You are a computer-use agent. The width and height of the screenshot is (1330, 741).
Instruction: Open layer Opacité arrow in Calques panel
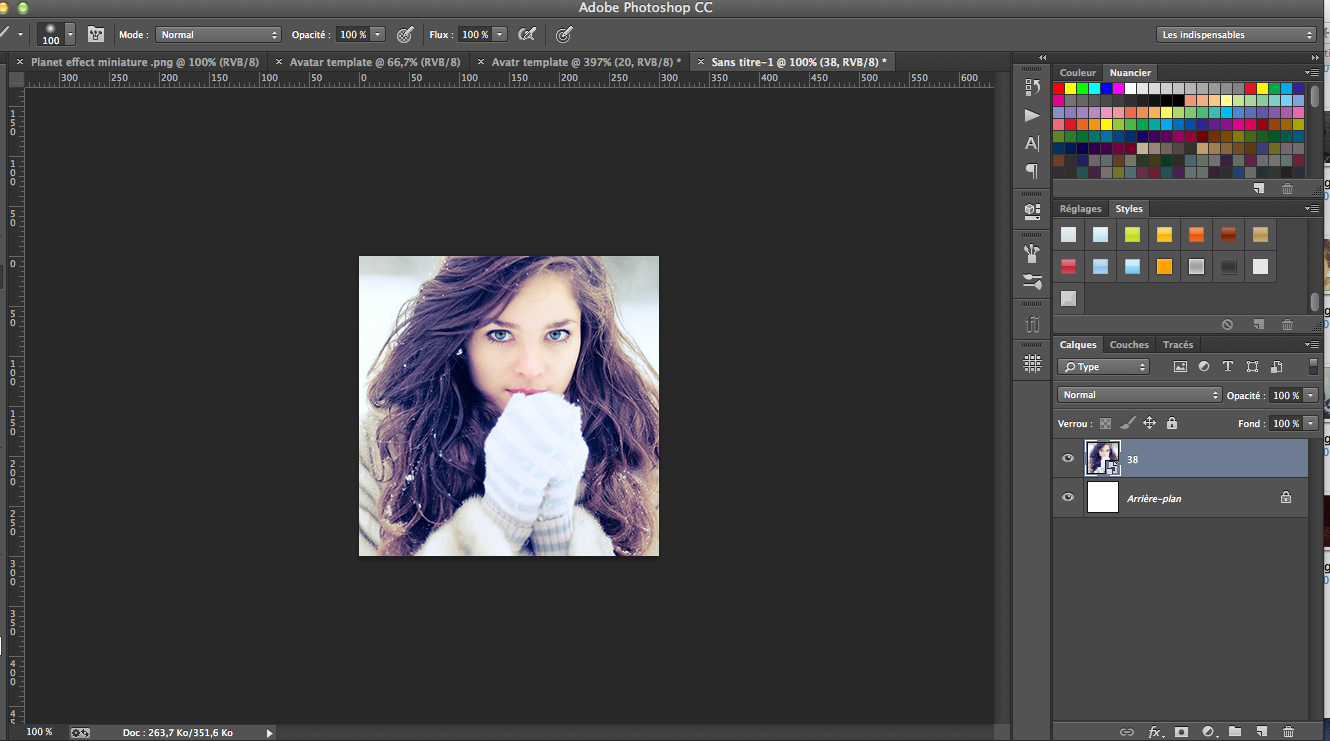1310,395
